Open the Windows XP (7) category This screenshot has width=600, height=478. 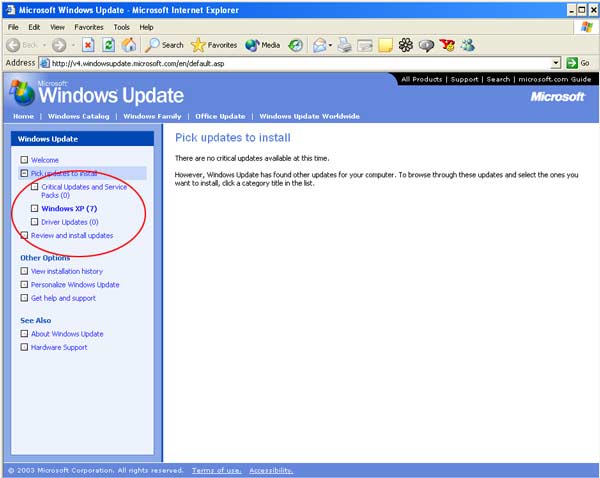click(69, 209)
